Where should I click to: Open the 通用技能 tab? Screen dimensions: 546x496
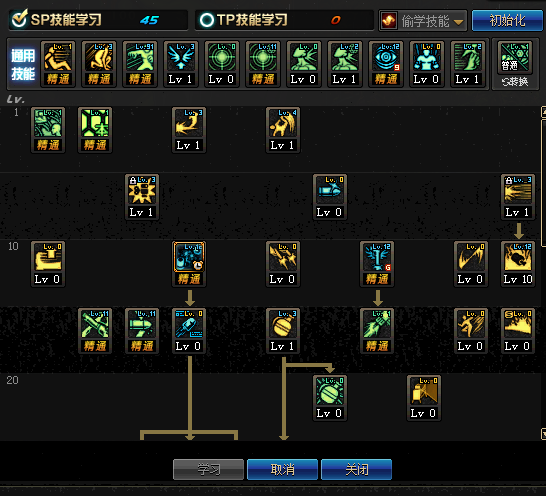23,64
